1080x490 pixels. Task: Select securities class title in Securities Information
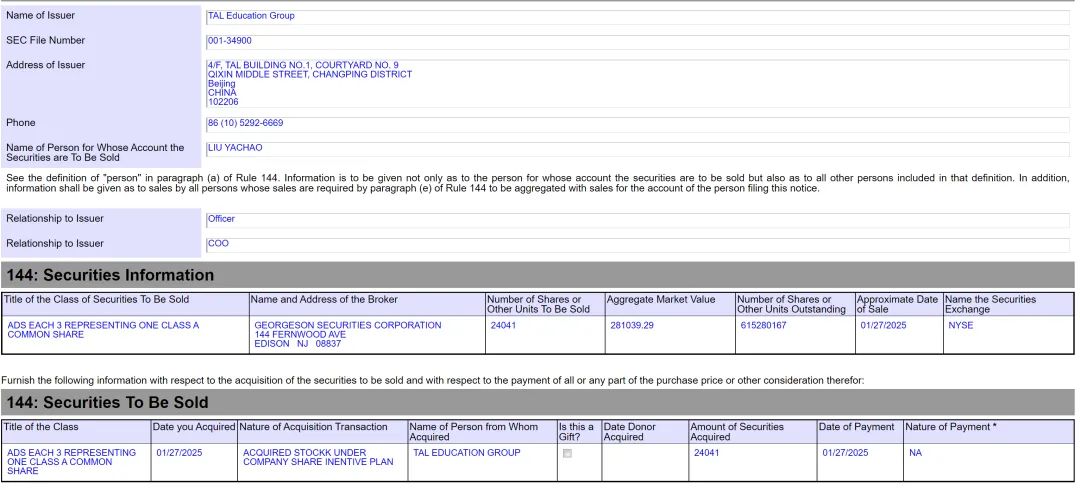coord(103,330)
